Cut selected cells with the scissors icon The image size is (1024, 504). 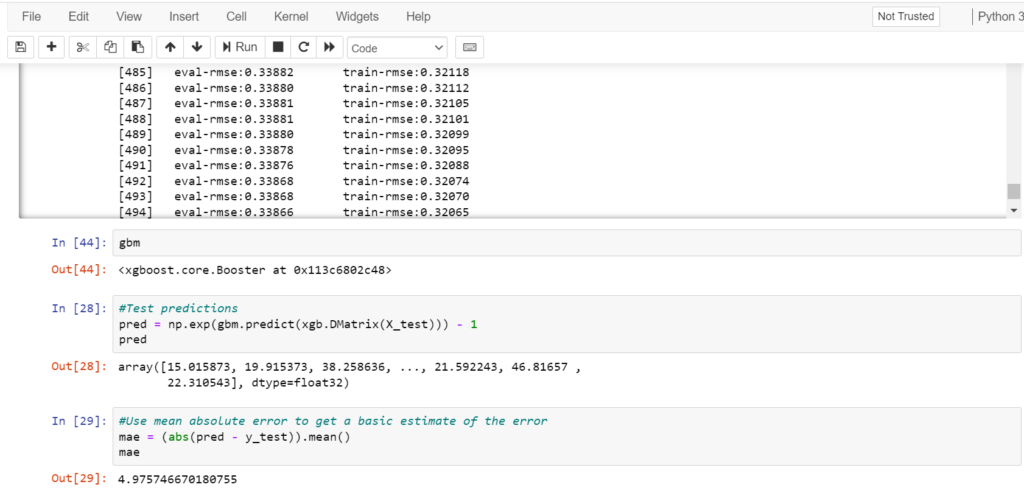82,47
